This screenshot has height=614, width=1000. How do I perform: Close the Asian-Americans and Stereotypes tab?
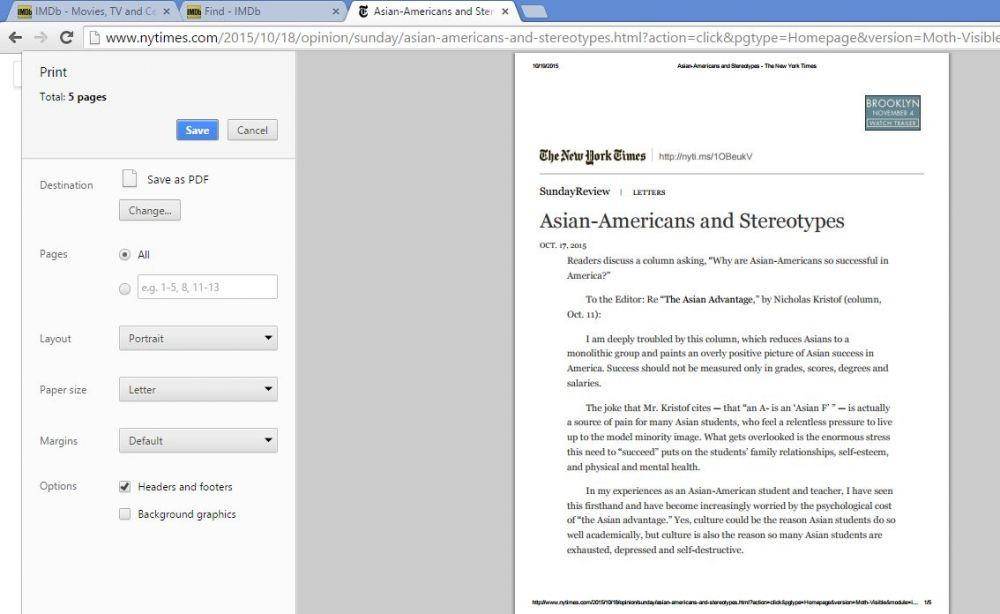point(505,11)
